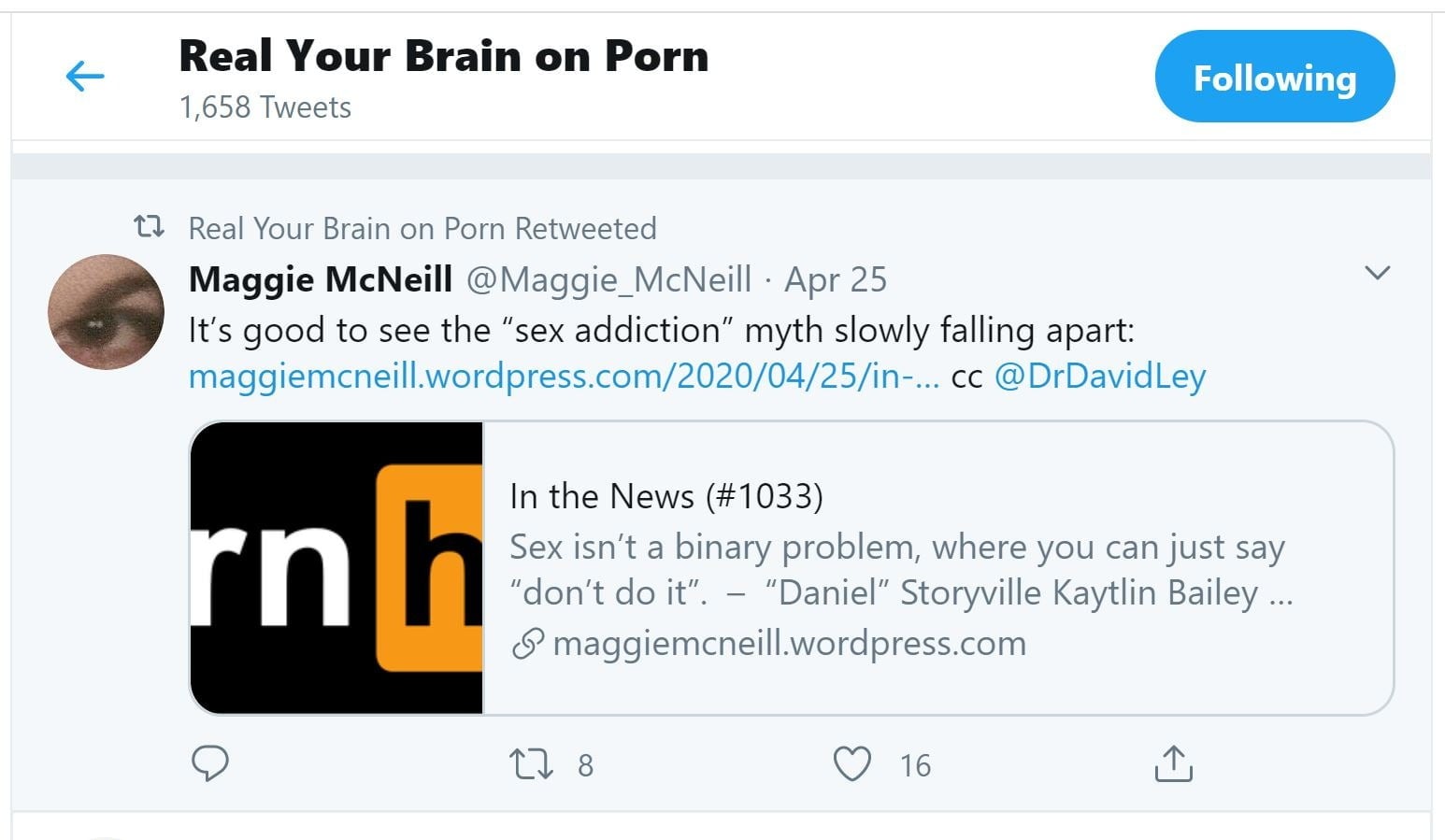Open the maggiemcneill.wordpress.com/2020/04/25 link
Image resolution: width=1445 pixels, height=840 pixels.
point(564,376)
